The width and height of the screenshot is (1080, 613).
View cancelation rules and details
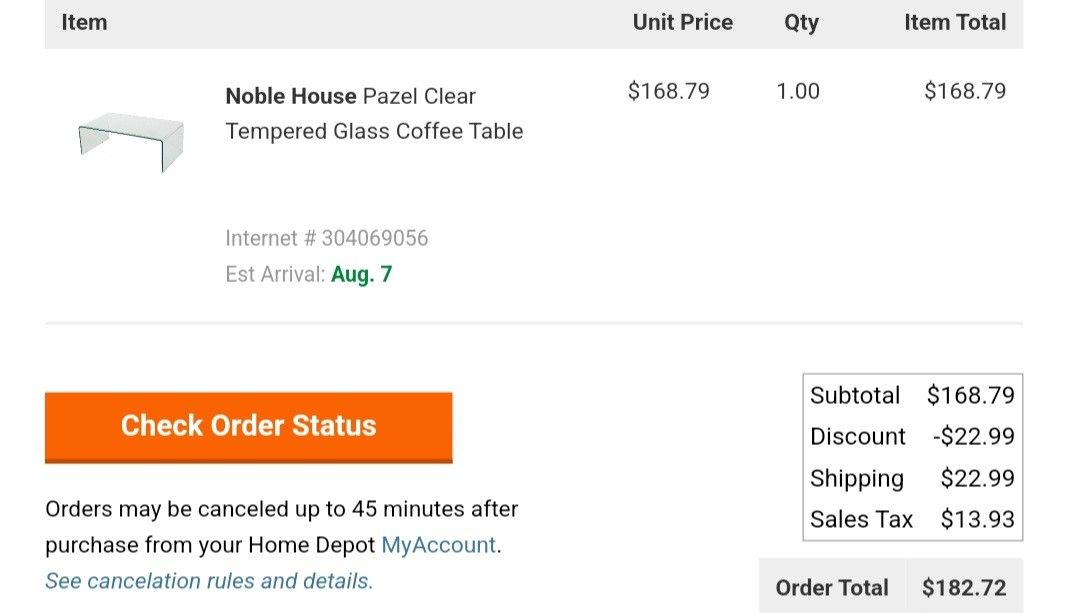(x=208, y=581)
